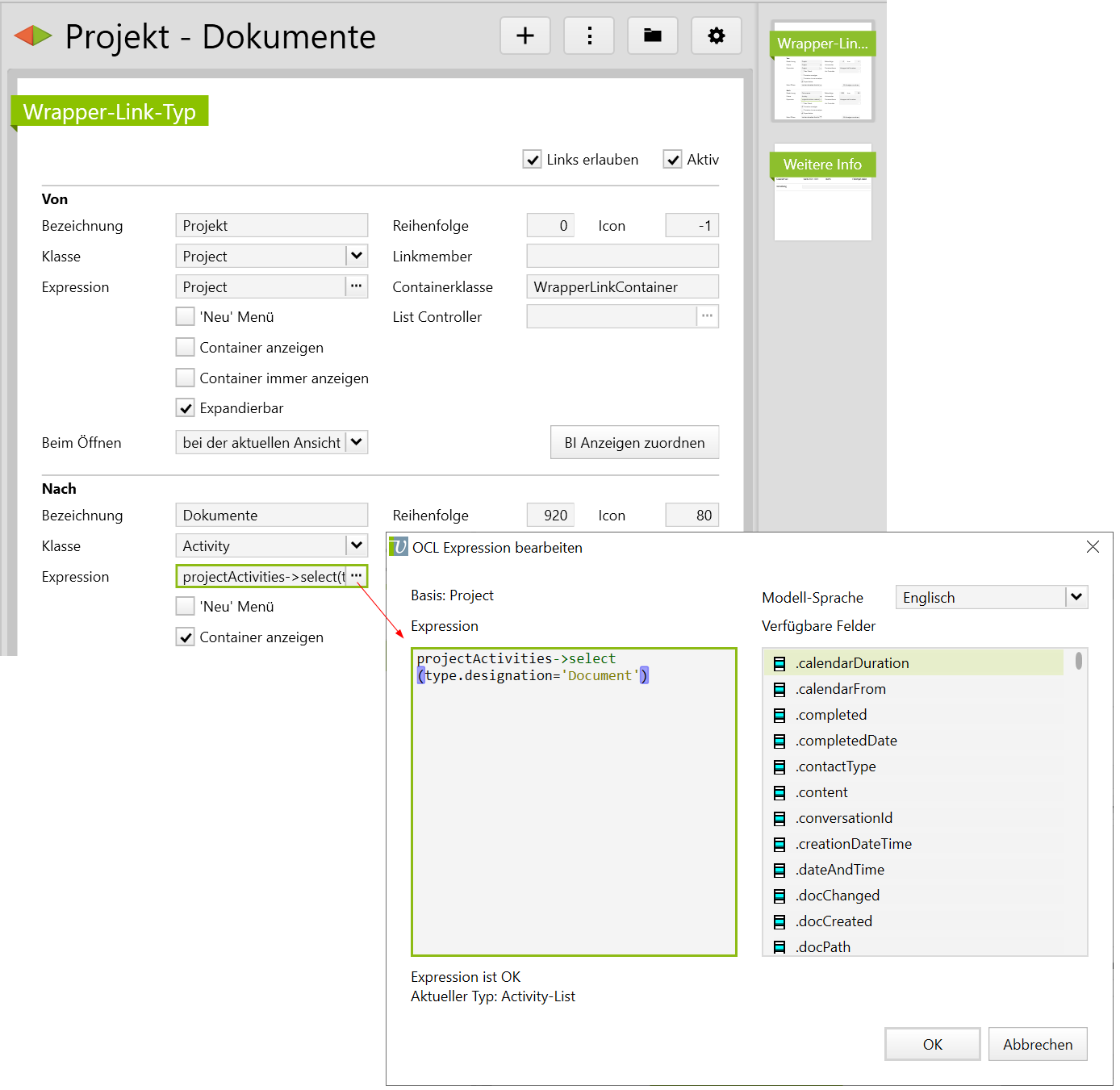Image resolution: width=1120 pixels, height=1090 pixels.
Task: Open the three-dot more options menu
Action: point(589,36)
